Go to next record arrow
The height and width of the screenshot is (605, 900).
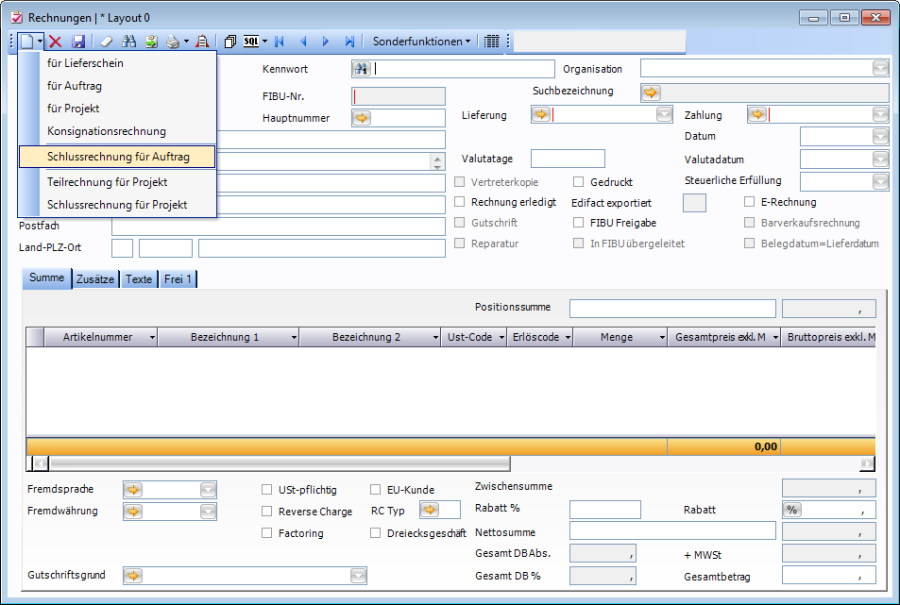point(326,42)
